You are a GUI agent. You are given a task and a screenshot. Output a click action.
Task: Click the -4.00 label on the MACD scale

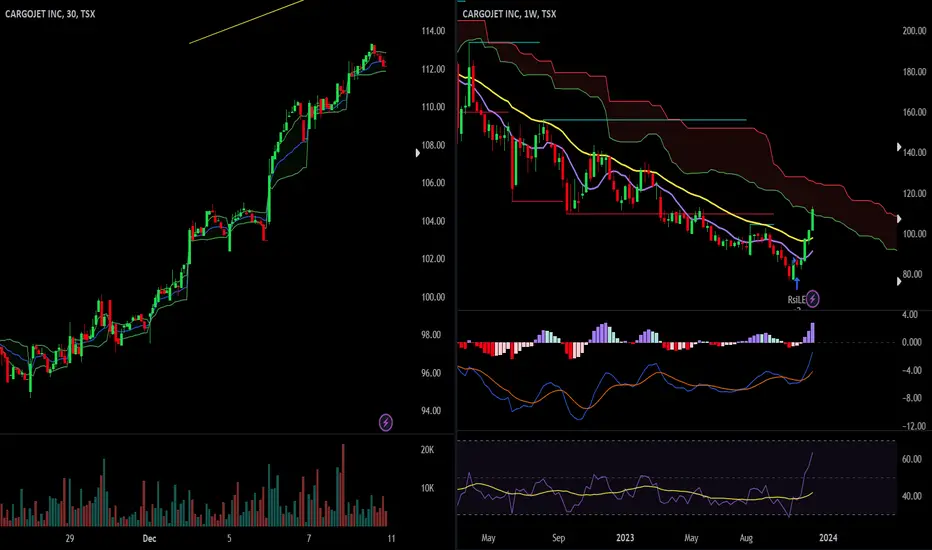click(x=911, y=370)
